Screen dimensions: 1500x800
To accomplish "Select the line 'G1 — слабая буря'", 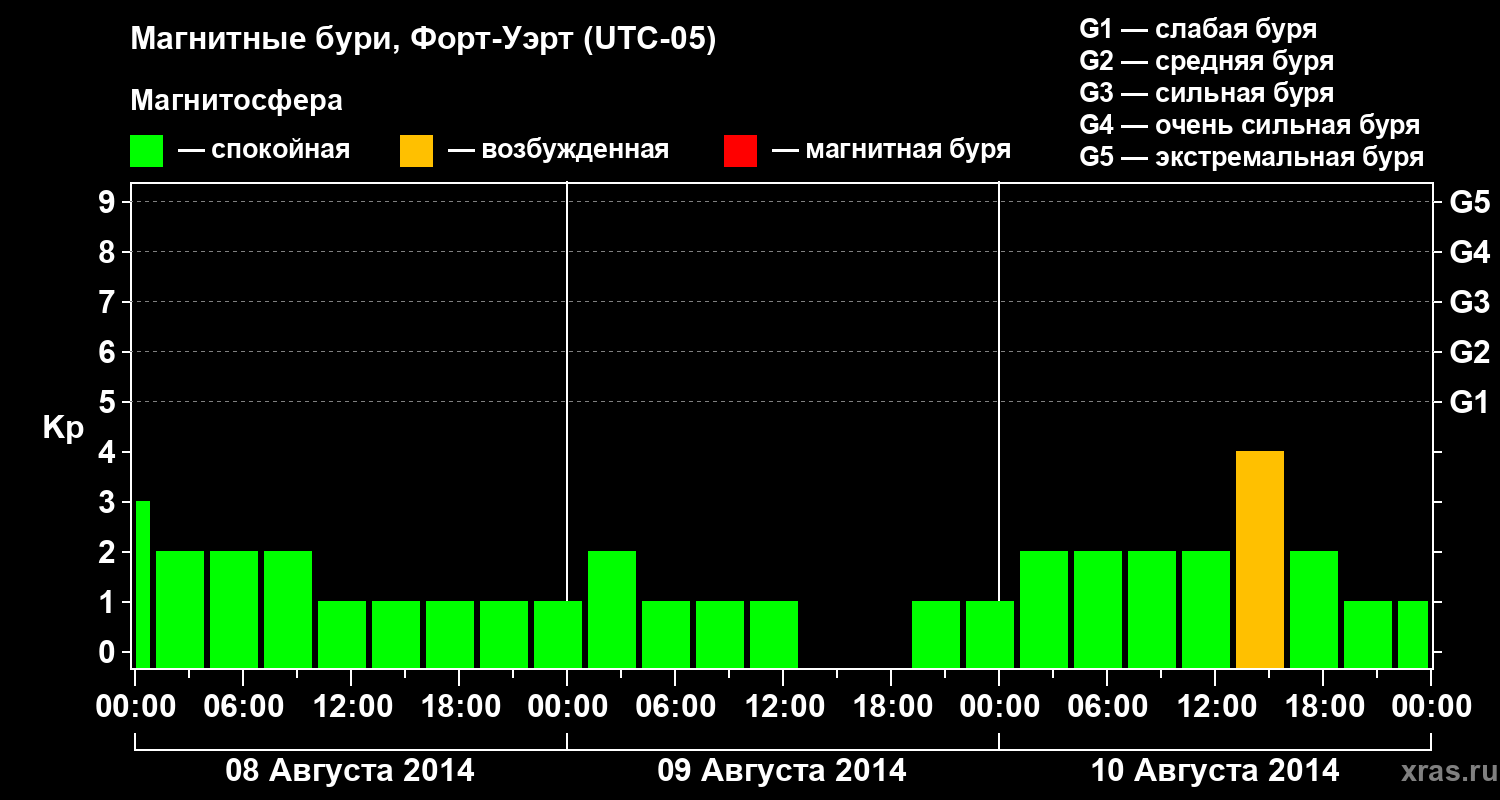I will click(1198, 29).
